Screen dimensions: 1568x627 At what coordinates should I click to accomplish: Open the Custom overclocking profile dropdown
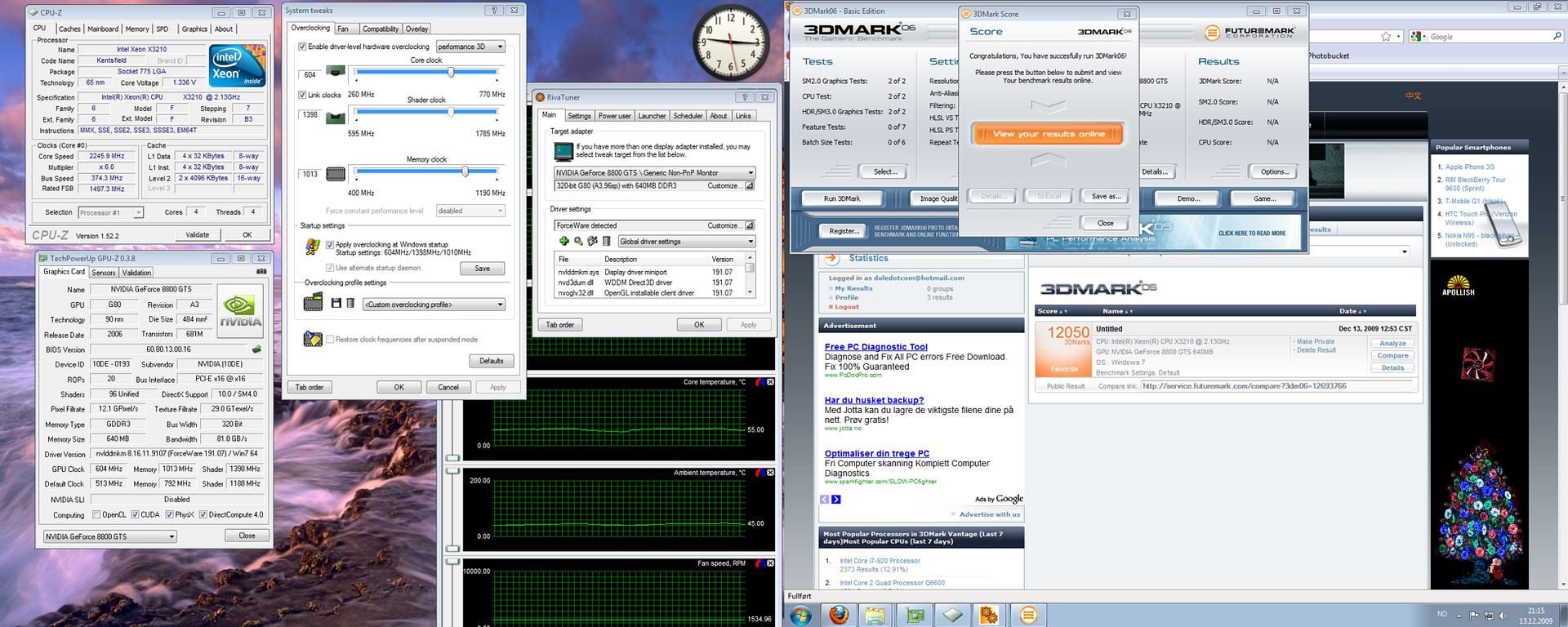pyautogui.click(x=434, y=305)
